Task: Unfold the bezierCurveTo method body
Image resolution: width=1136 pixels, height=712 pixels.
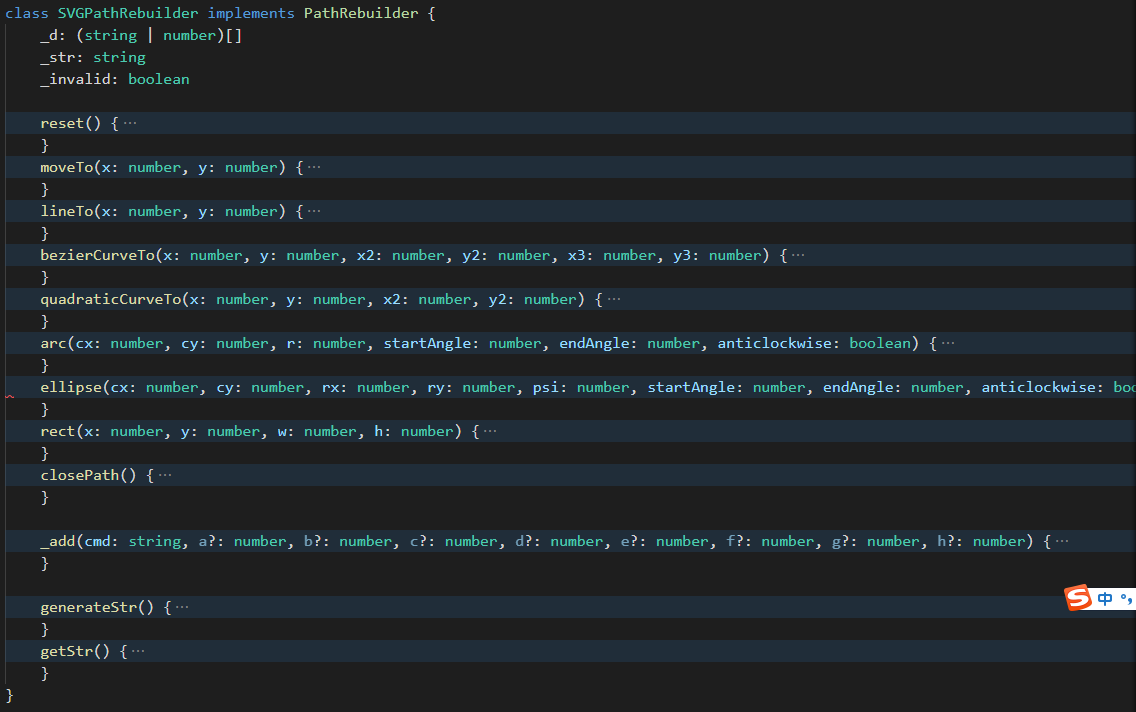Action: (797, 254)
